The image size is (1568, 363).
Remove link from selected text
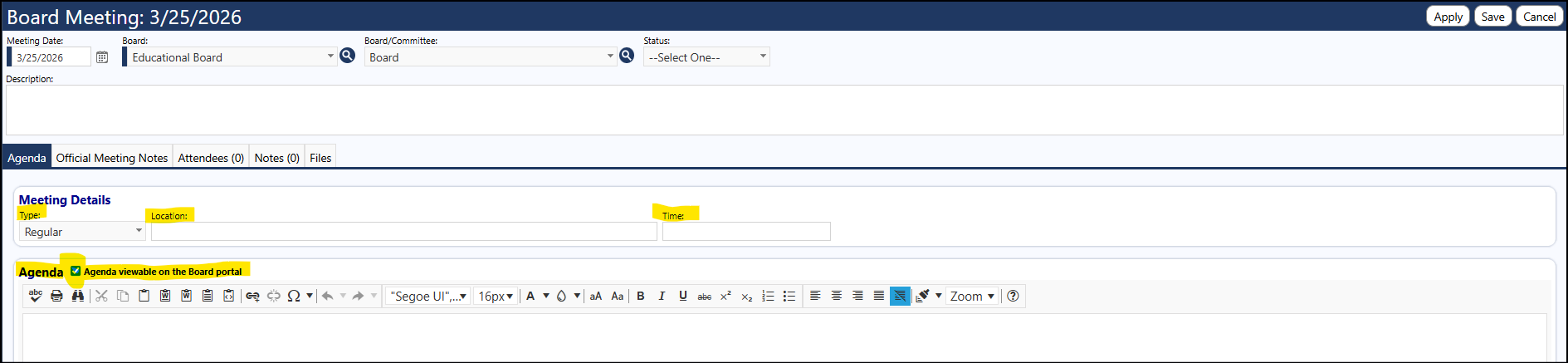click(x=273, y=296)
